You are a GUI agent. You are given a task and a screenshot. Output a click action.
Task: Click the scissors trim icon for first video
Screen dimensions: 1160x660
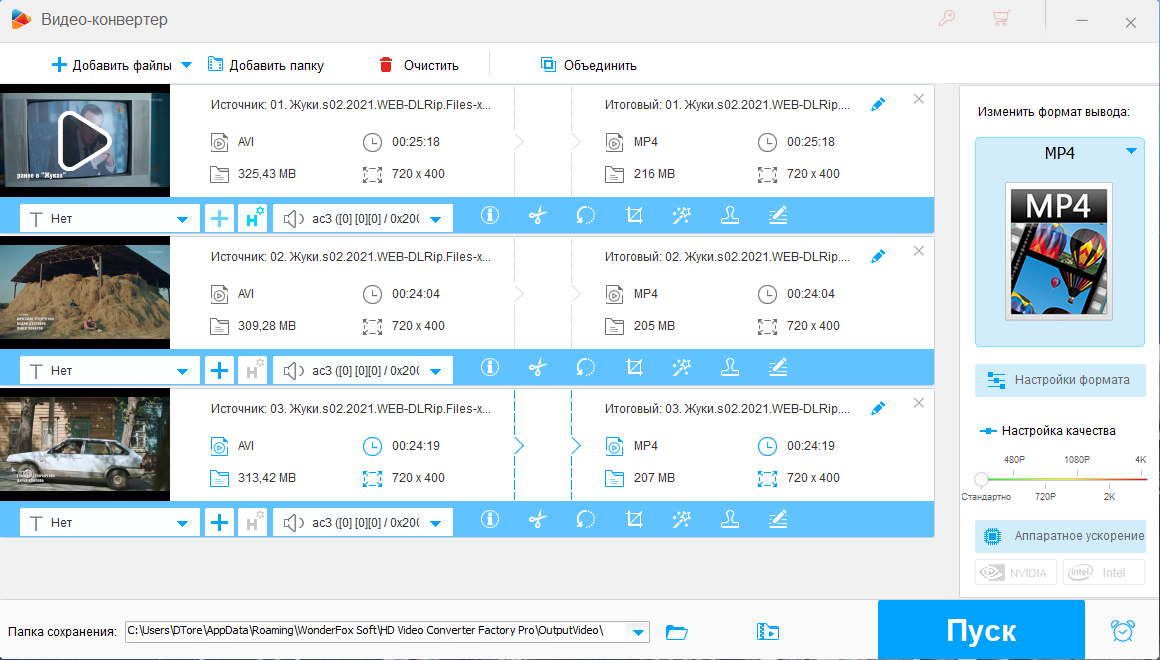(538, 216)
